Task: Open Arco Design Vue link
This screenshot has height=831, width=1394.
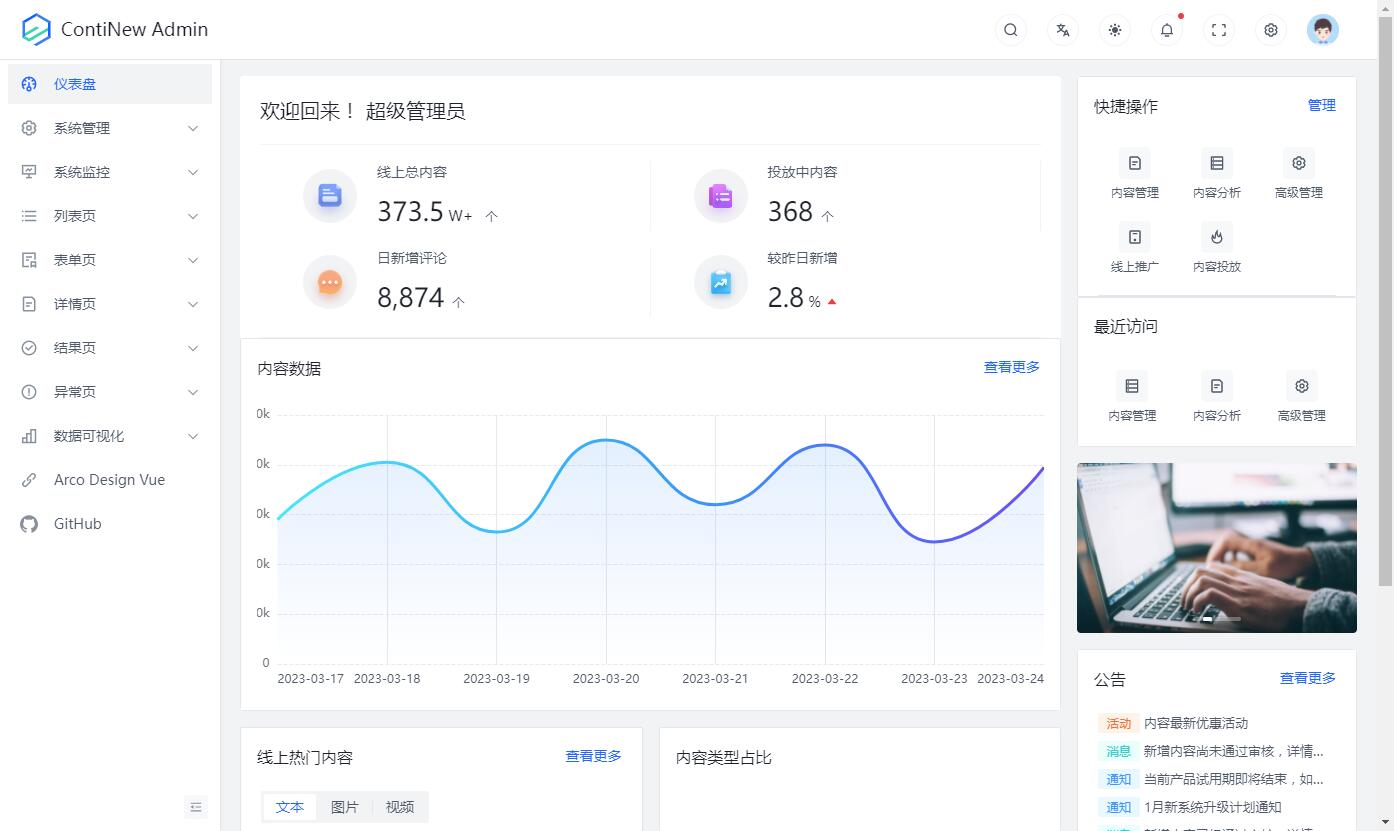Action: pyautogui.click(x=110, y=480)
